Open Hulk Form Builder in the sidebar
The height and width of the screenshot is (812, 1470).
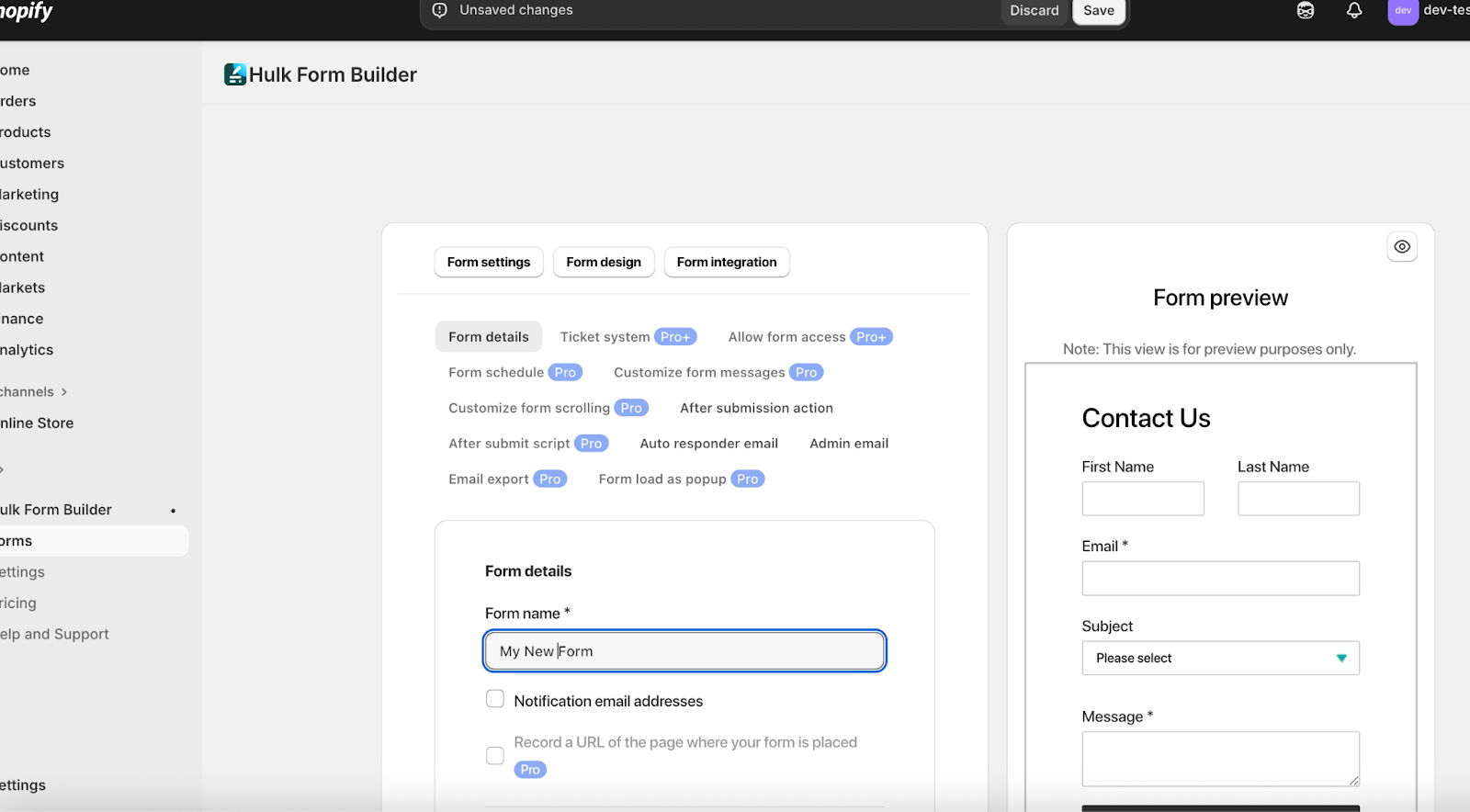click(x=56, y=510)
